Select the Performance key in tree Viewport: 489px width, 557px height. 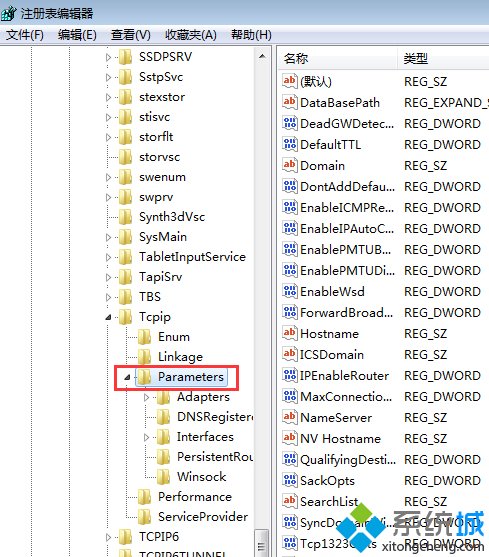195,497
